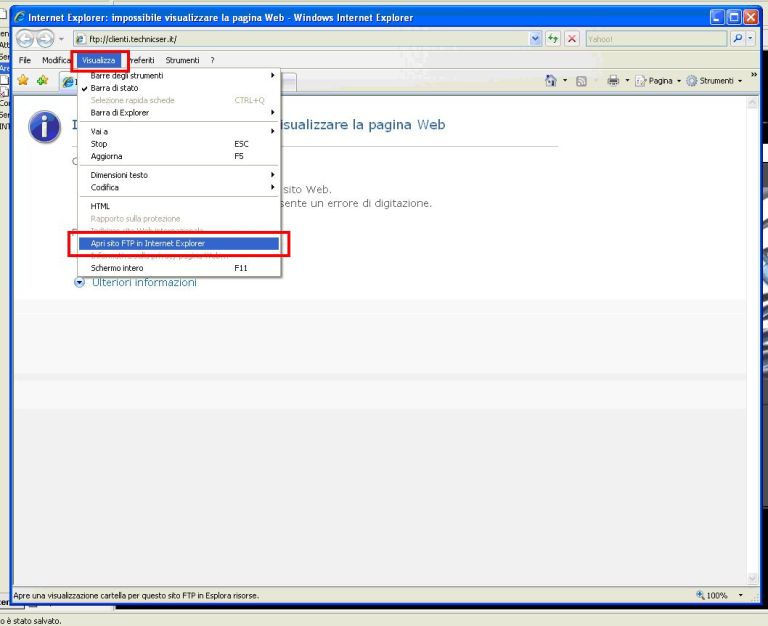The width and height of the screenshot is (768, 626).
Task: Click the Print icon
Action: tap(613, 81)
